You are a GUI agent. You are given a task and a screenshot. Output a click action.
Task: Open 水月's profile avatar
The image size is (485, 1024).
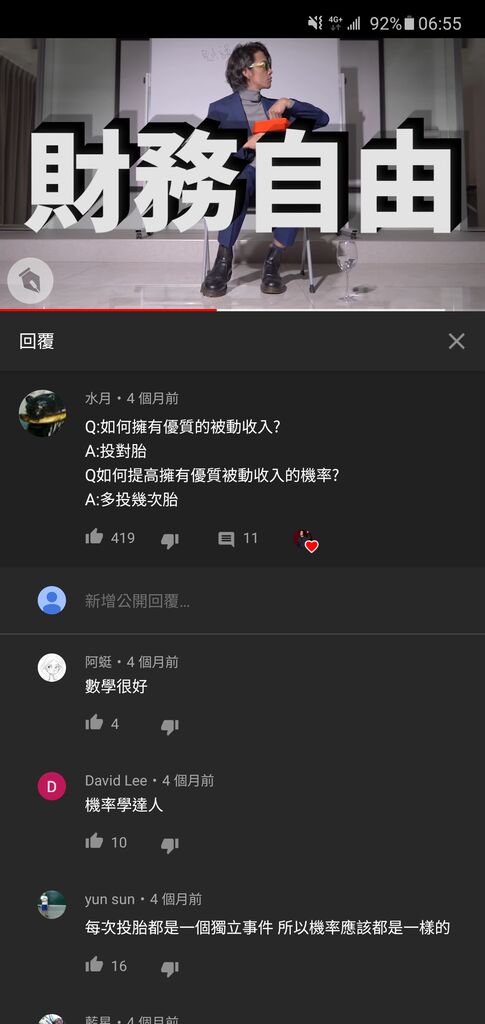tap(42, 413)
